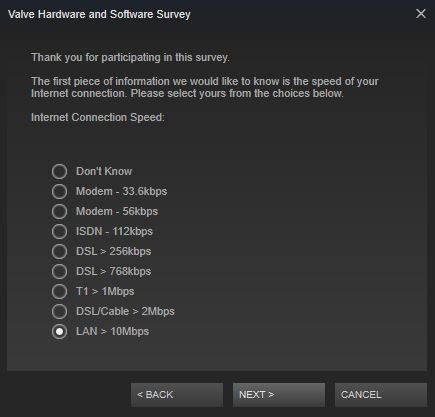Select Modem - 56kbps radio button
The image size is (435, 417).
coord(59,211)
